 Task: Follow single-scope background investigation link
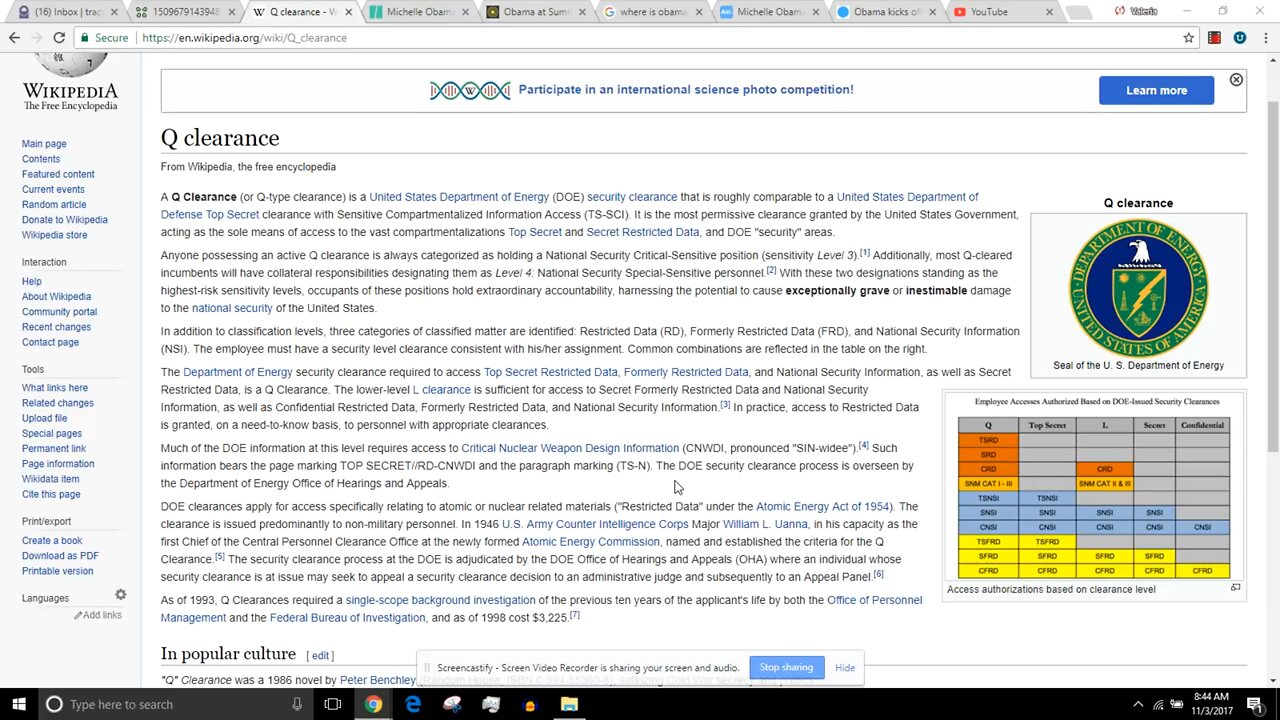tap(440, 600)
